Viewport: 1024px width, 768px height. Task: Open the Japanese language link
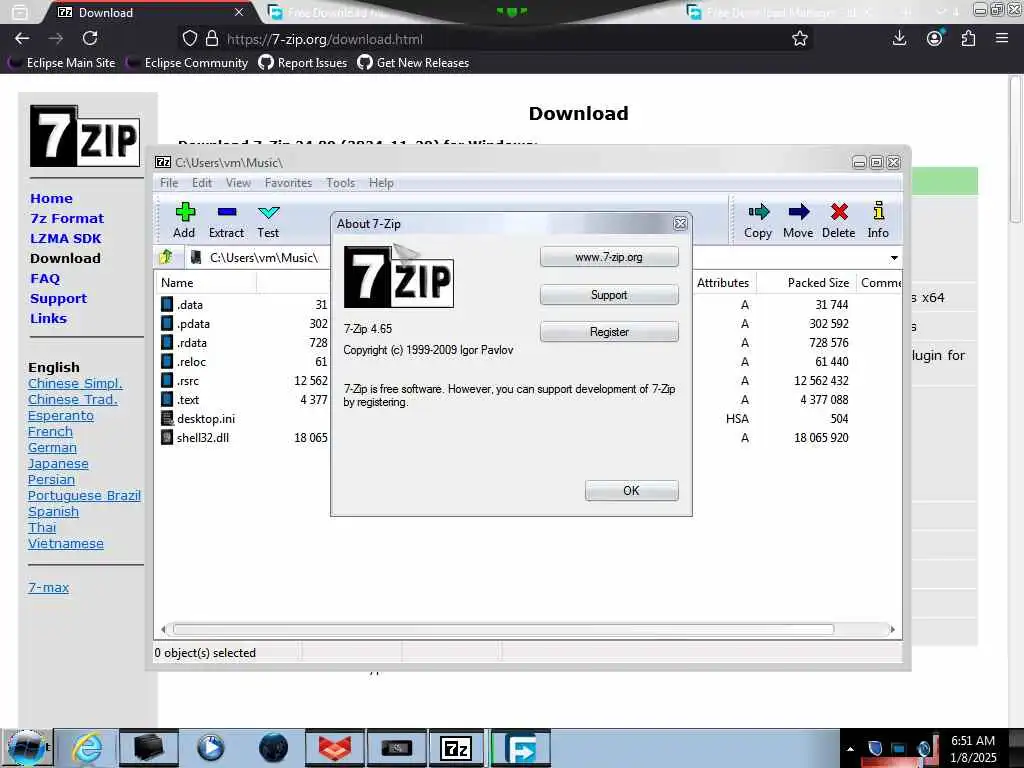click(x=58, y=464)
